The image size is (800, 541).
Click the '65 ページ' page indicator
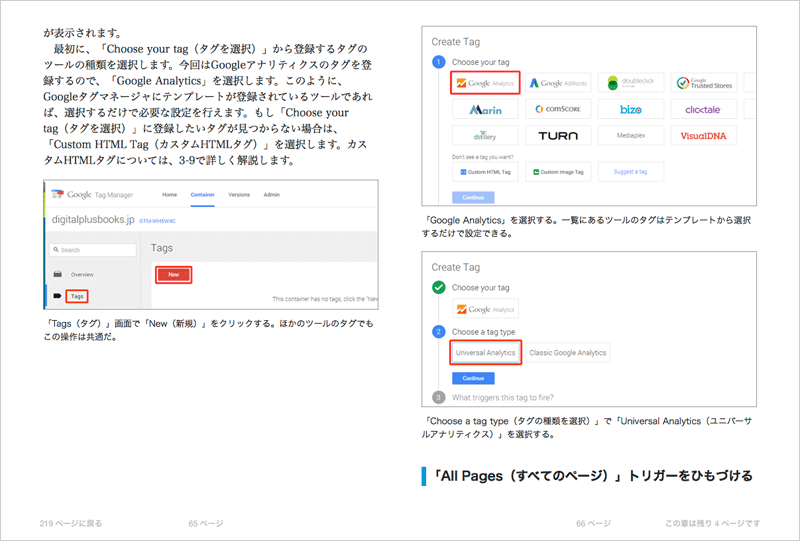pyautogui.click(x=206, y=523)
